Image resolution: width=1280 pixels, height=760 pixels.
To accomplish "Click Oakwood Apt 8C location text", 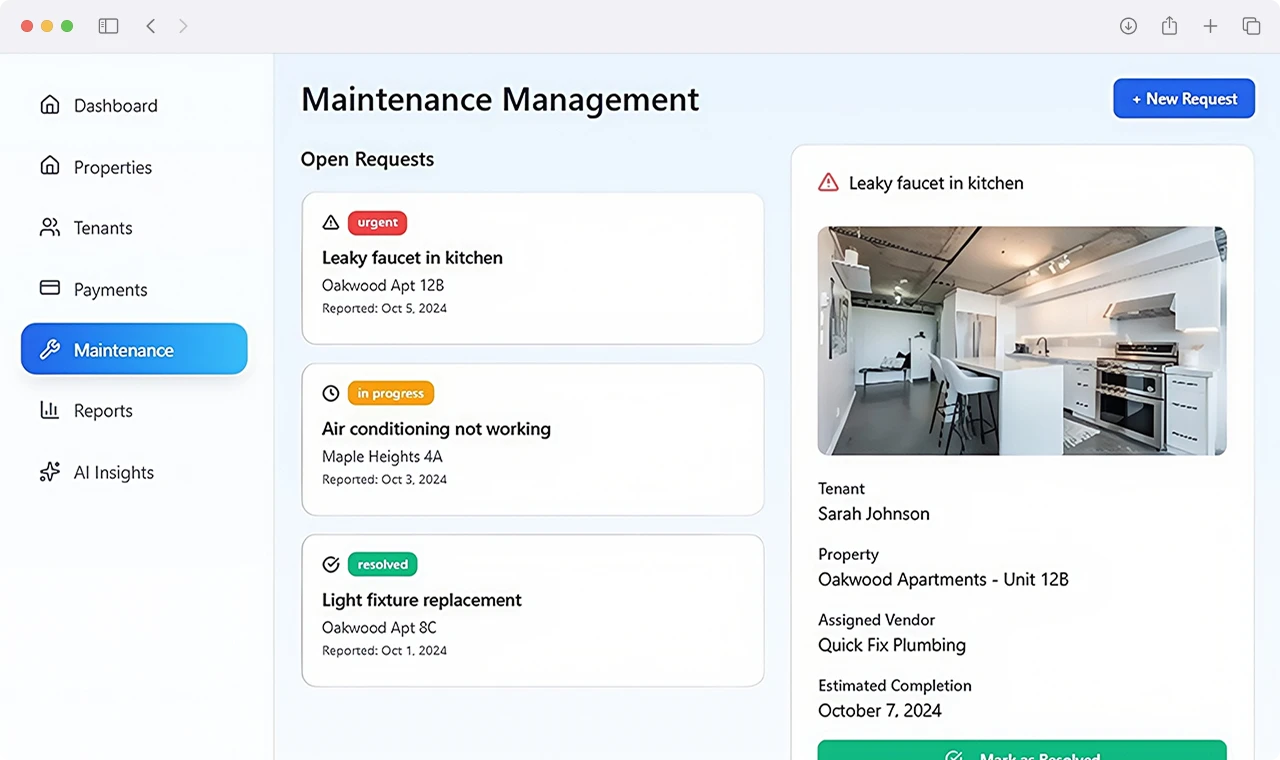I will click(379, 627).
